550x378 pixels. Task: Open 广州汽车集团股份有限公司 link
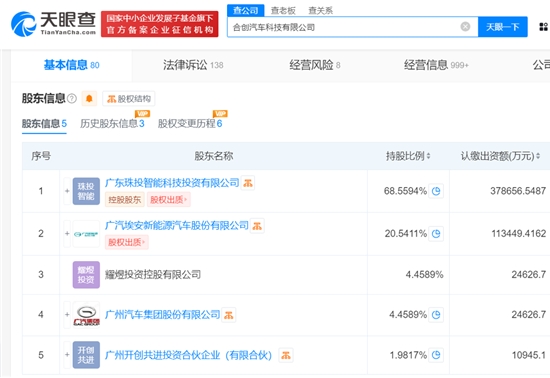pos(162,315)
